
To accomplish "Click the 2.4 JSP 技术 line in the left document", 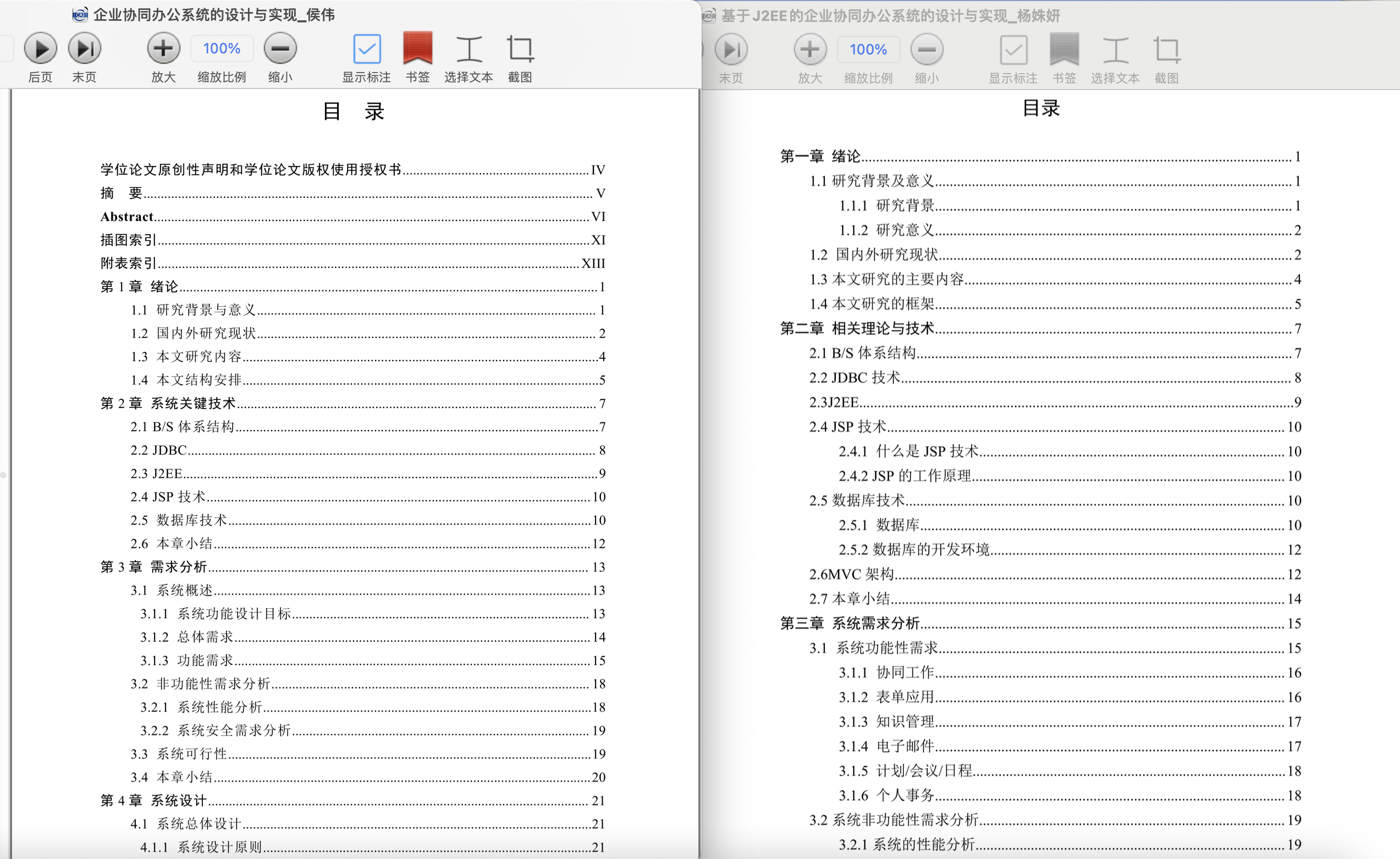I will pos(168,497).
